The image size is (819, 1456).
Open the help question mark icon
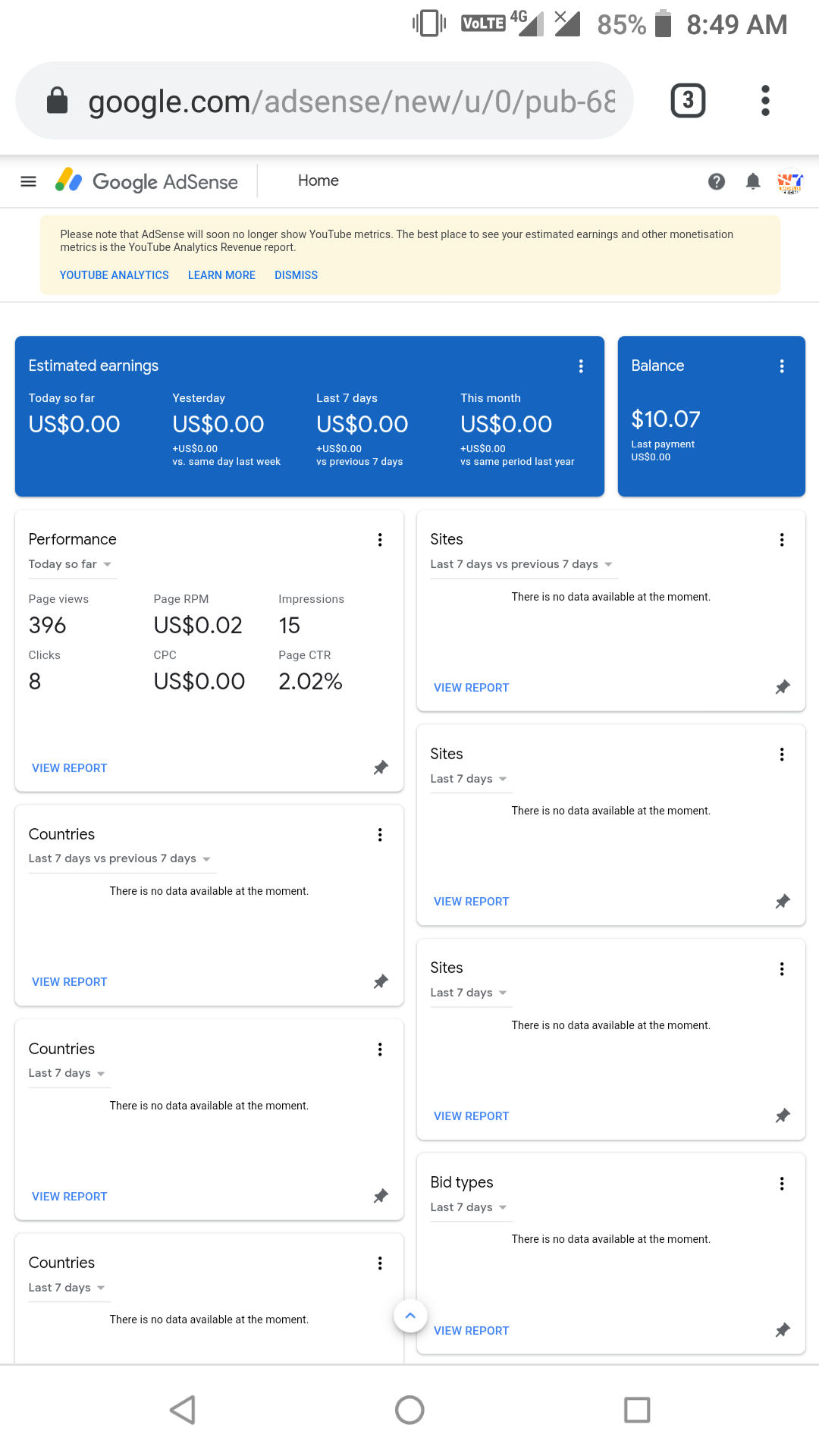[717, 181]
